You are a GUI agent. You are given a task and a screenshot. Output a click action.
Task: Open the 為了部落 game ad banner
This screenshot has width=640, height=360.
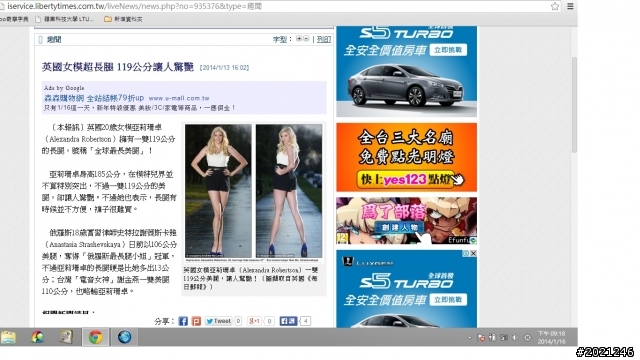(407, 221)
